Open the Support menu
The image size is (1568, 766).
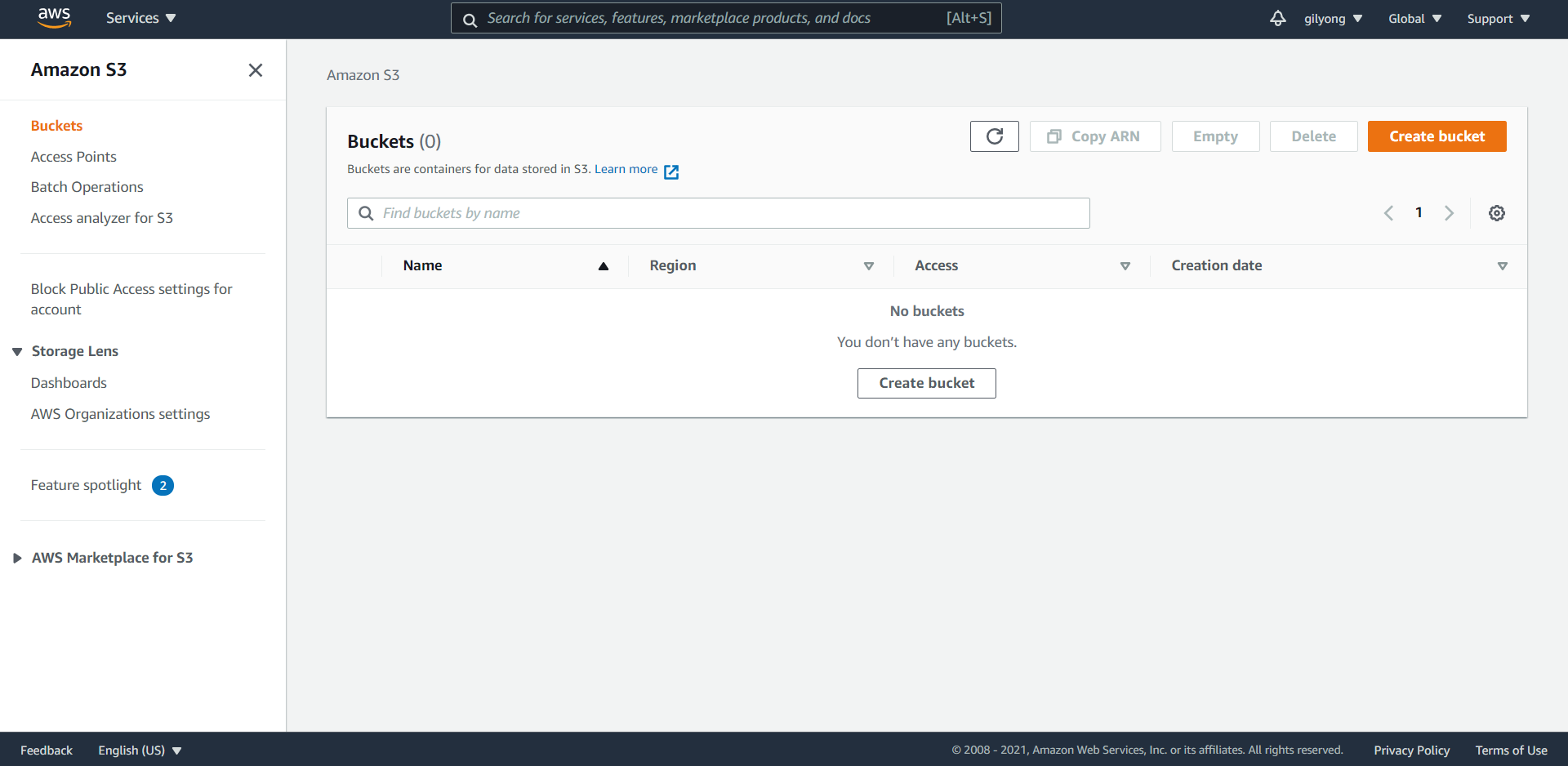[1498, 19]
